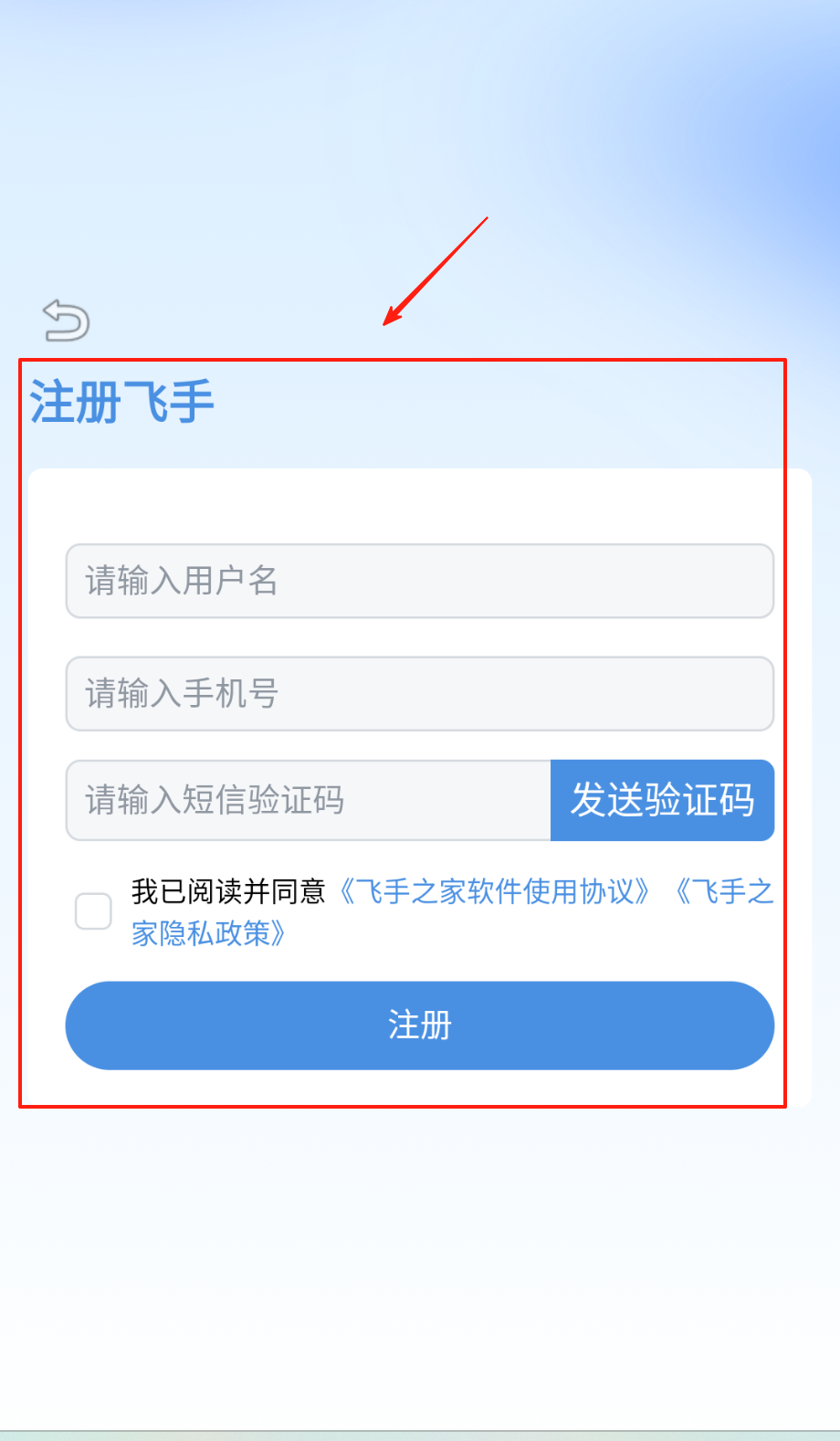Click inside the SMS verification code box
Viewport: 840px width, 1441px height.
point(309,800)
